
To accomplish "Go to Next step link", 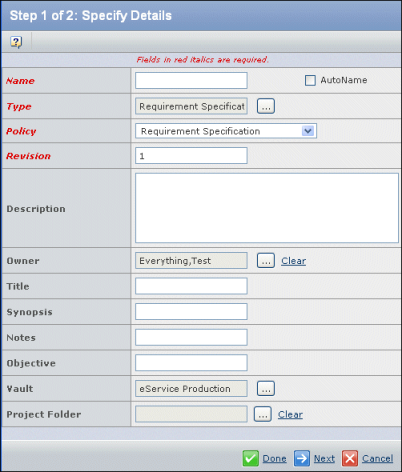I will pos(324,459).
